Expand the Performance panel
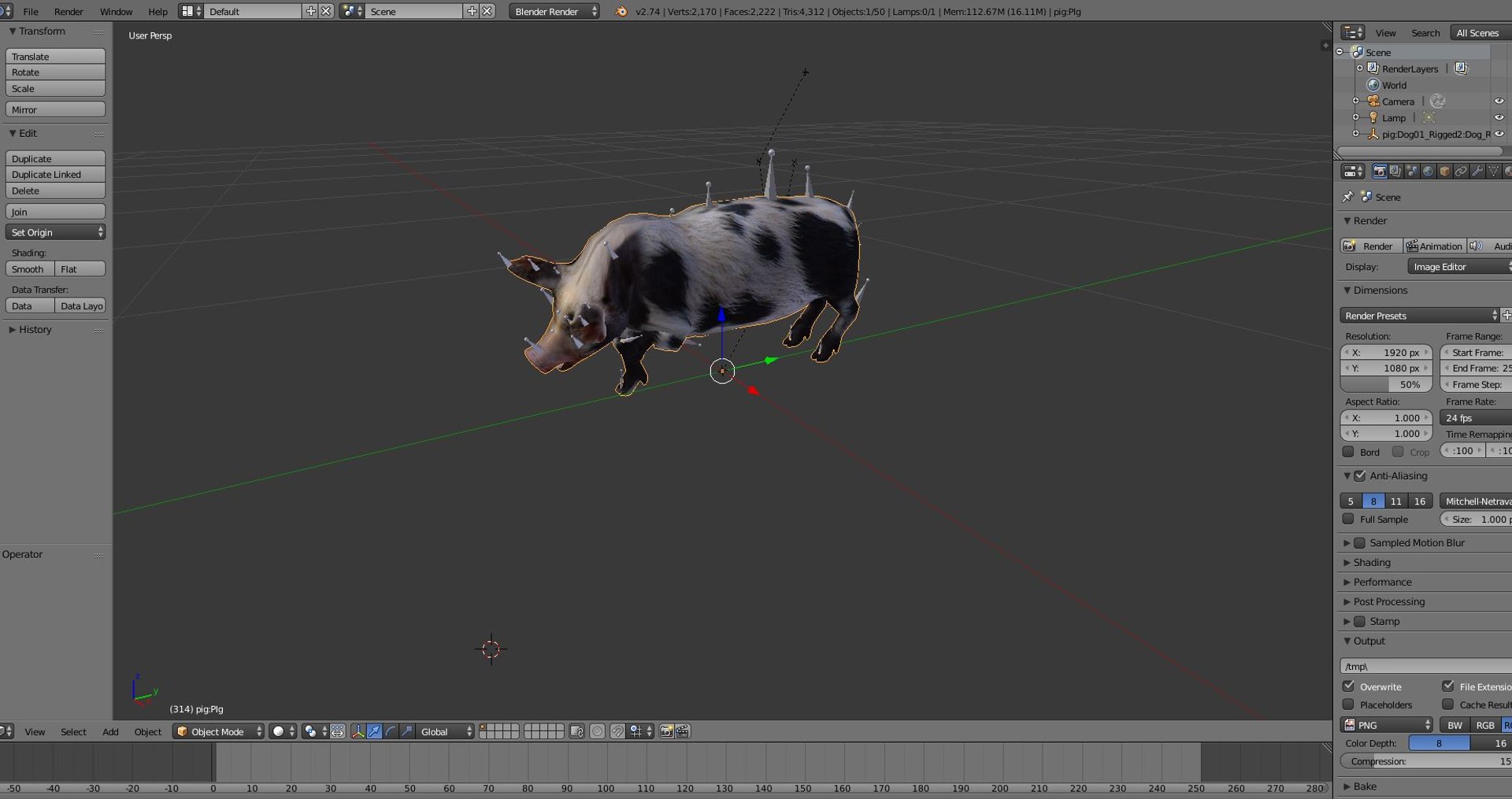Screen dimensions: 1512x799 tap(1382, 582)
